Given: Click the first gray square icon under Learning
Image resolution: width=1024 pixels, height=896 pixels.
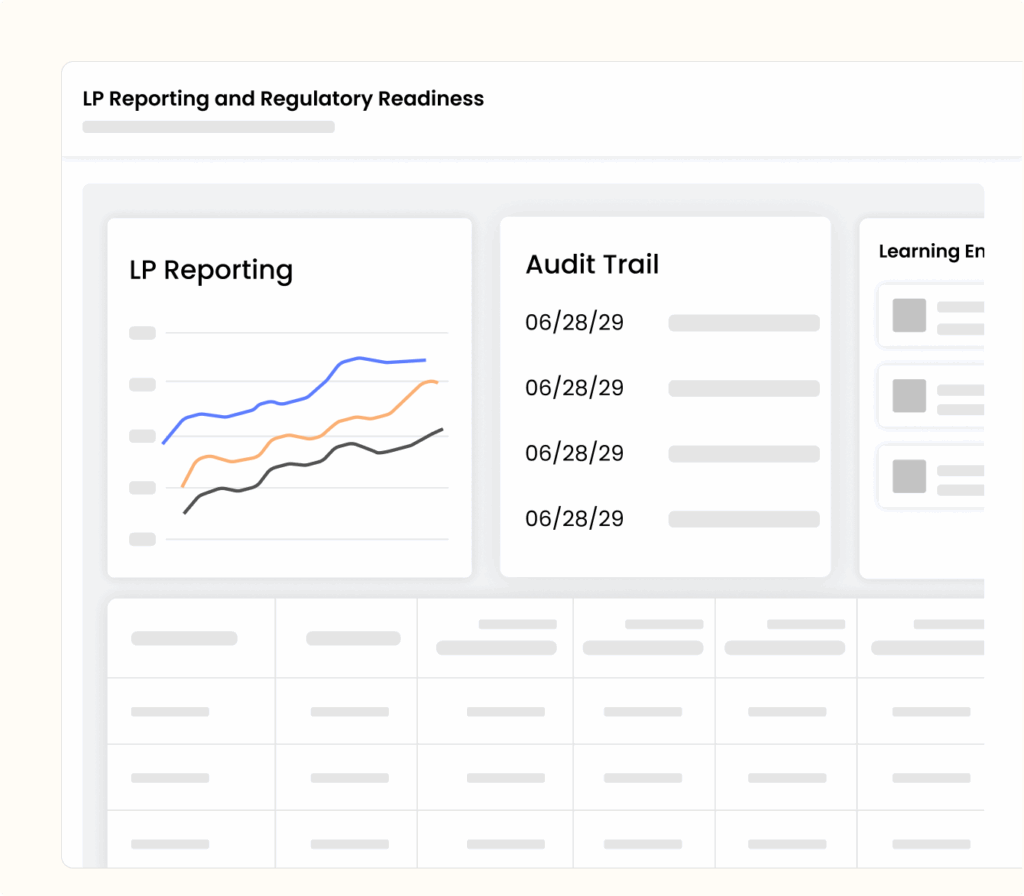Looking at the screenshot, I should [909, 315].
